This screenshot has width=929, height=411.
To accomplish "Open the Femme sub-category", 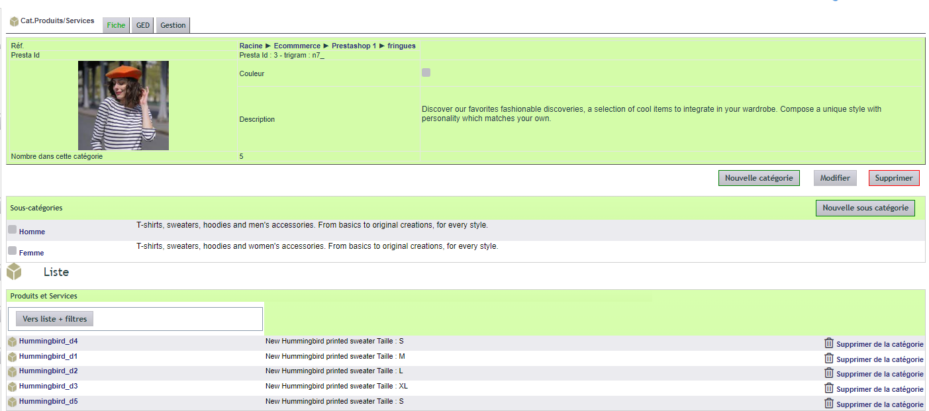I will tap(31, 253).
